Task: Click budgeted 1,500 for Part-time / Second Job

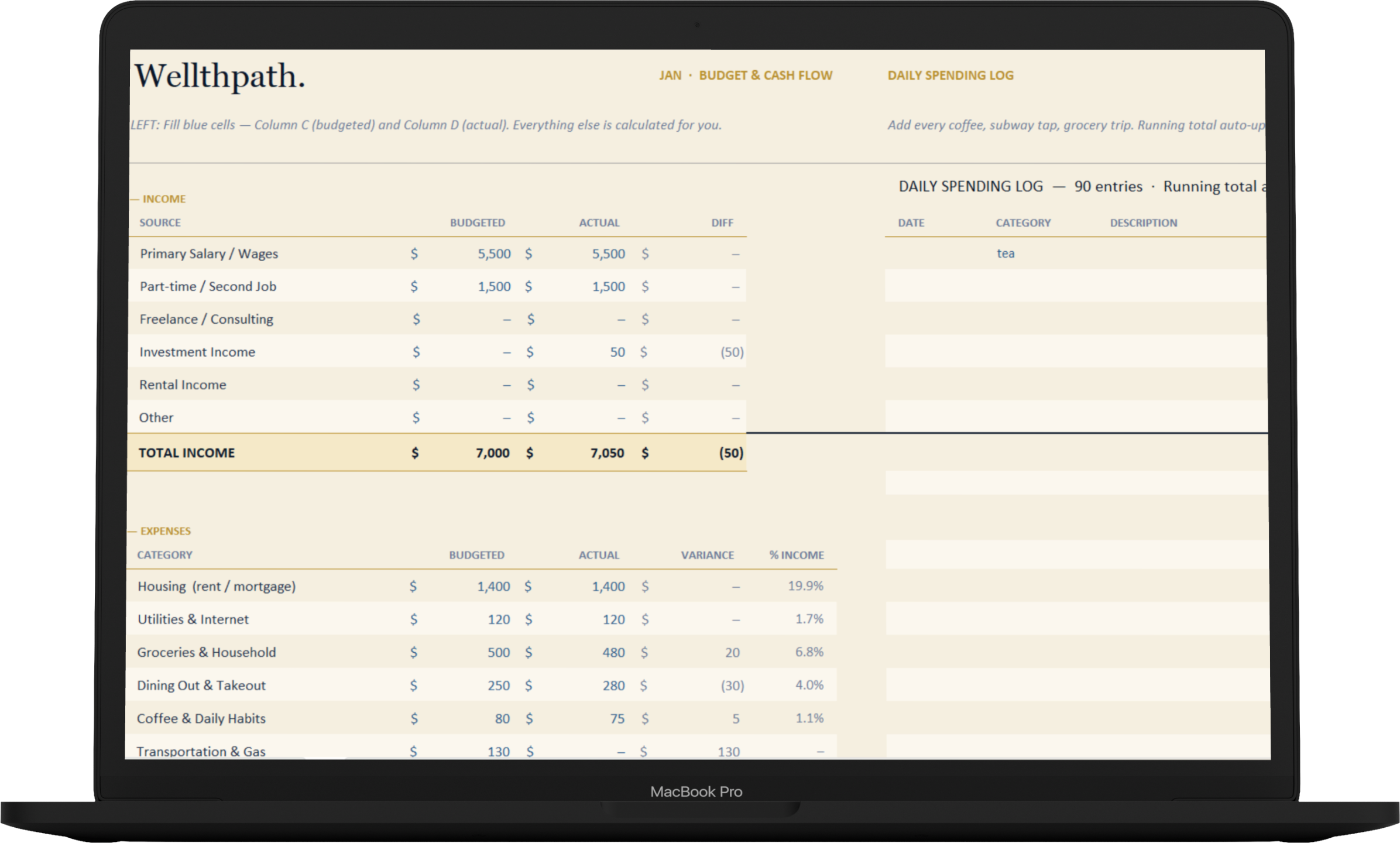Action: coord(494,286)
